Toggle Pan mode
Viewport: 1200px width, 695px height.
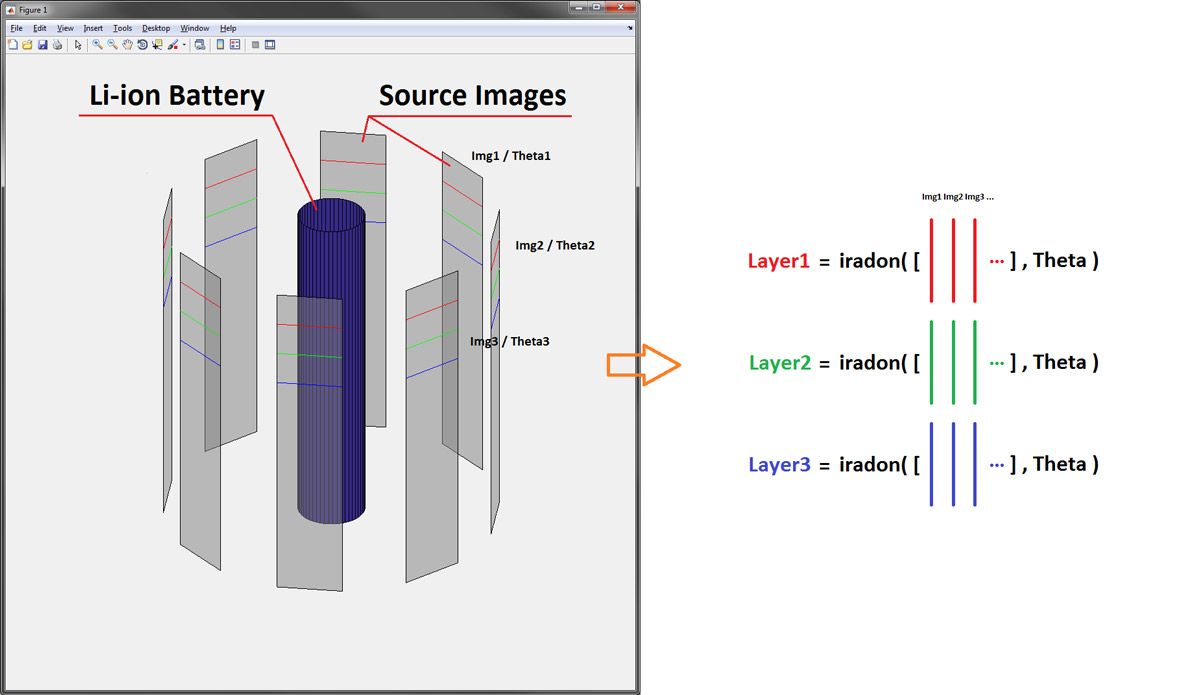point(126,44)
